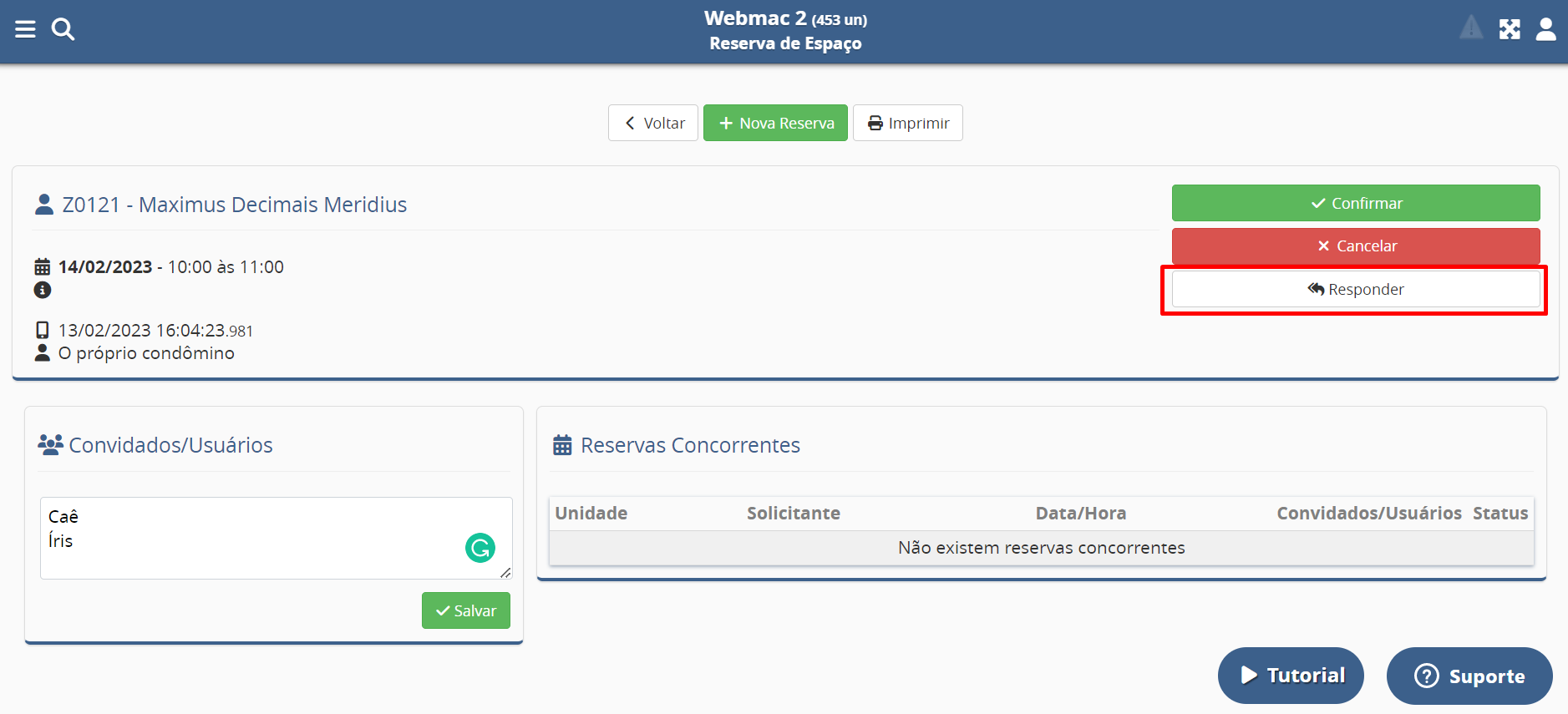
Task: Click the warning triangle alert icon
Action: (1470, 28)
